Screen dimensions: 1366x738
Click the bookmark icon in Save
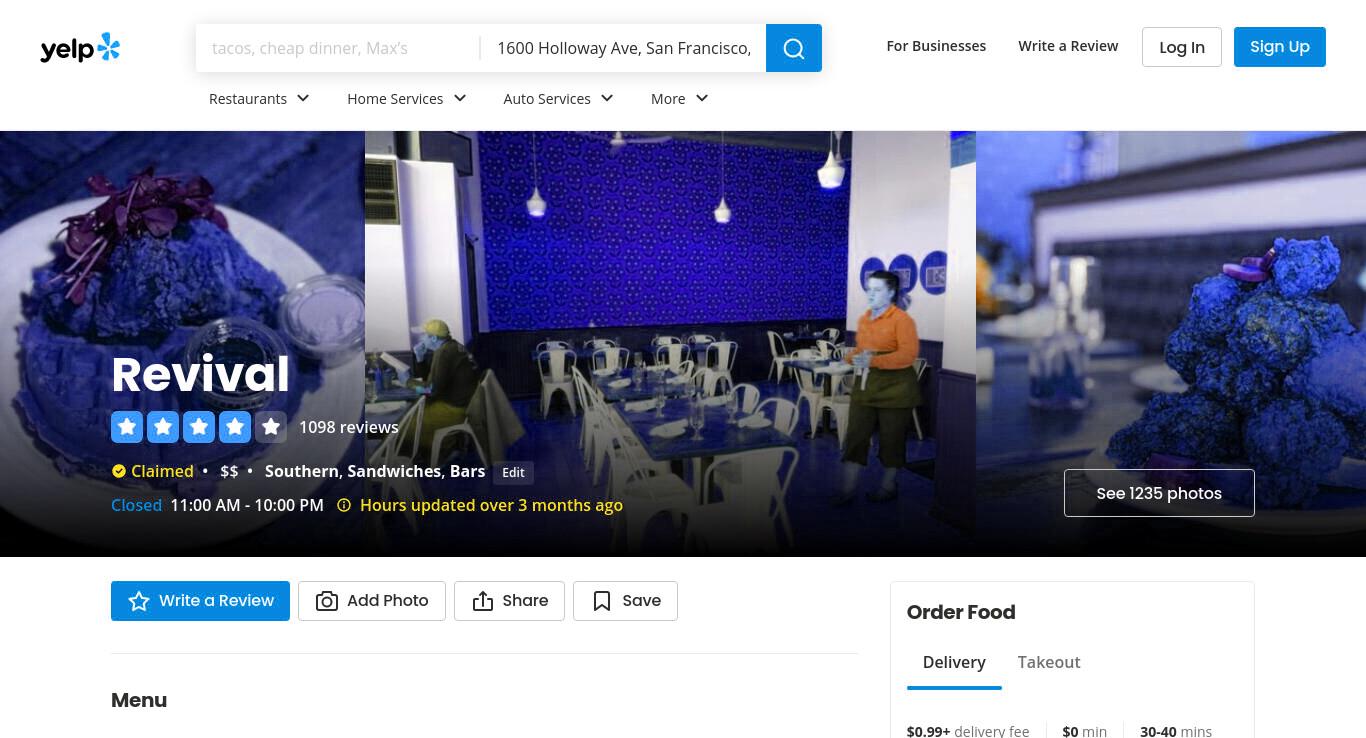602,601
